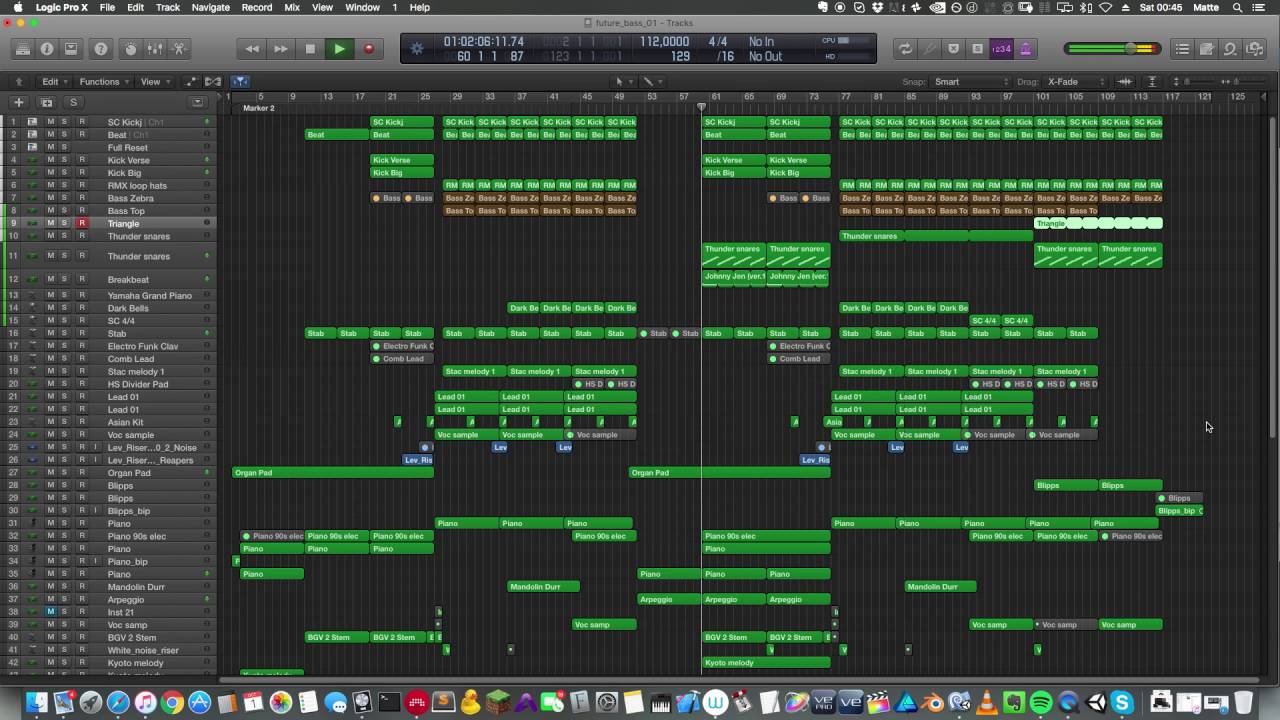Mute the SC Kickj track

51,122
